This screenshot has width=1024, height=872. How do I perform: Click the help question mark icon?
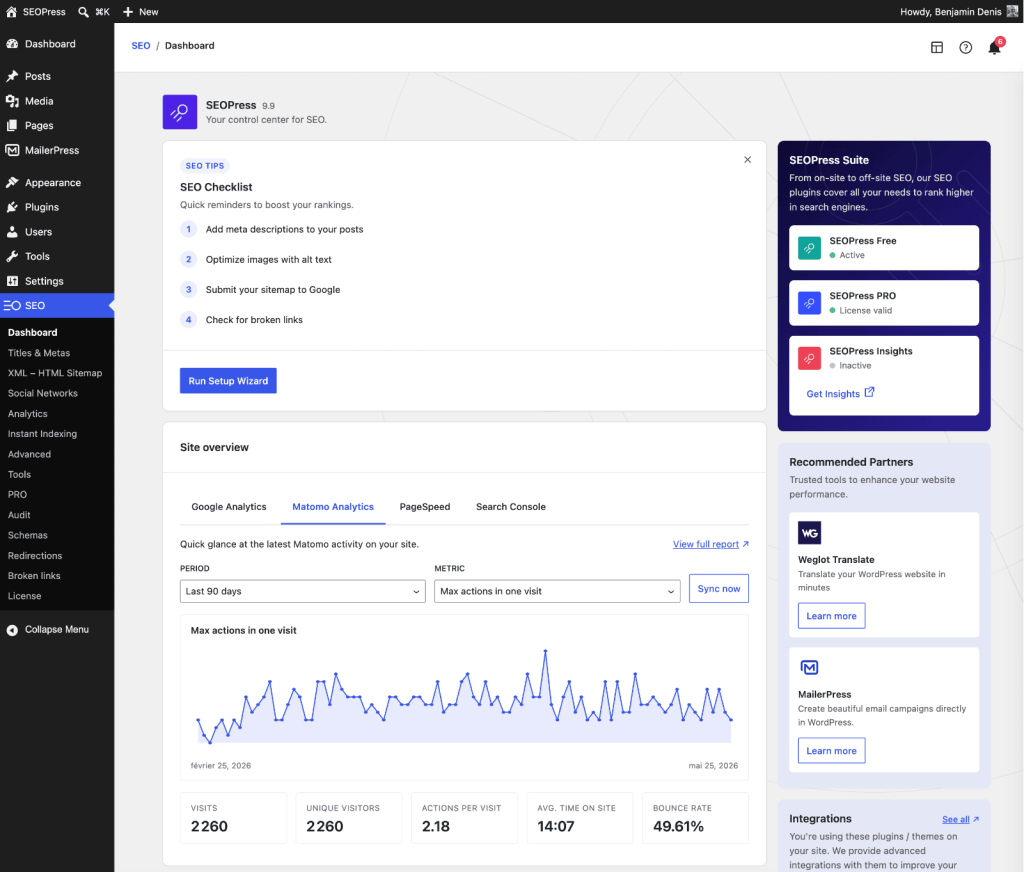coord(965,47)
